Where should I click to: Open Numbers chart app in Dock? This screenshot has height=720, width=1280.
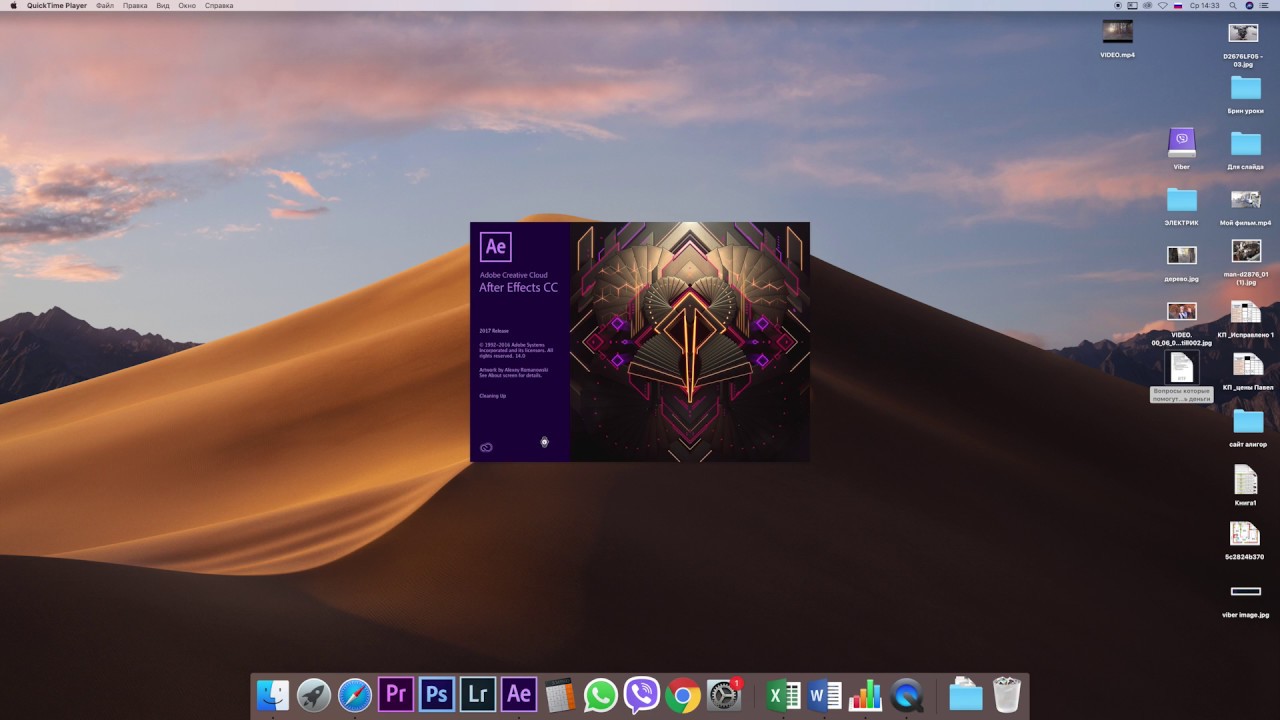click(865, 695)
